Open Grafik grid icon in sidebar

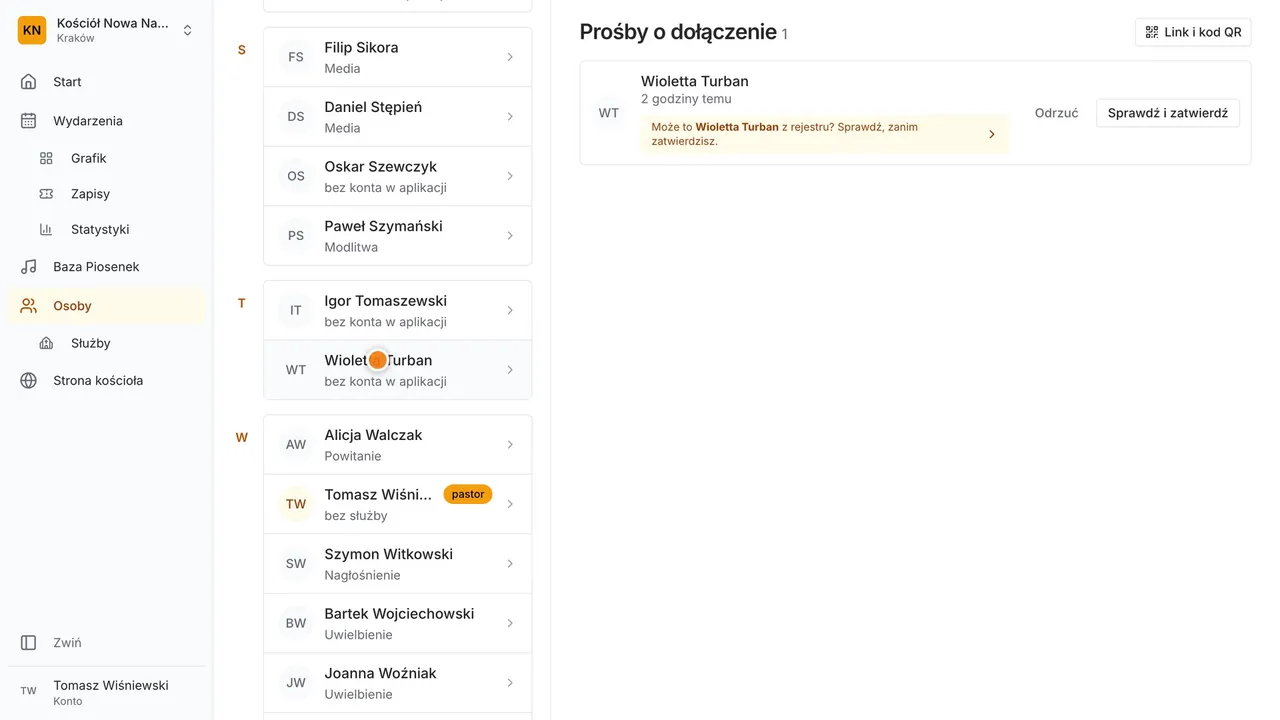tap(46, 158)
